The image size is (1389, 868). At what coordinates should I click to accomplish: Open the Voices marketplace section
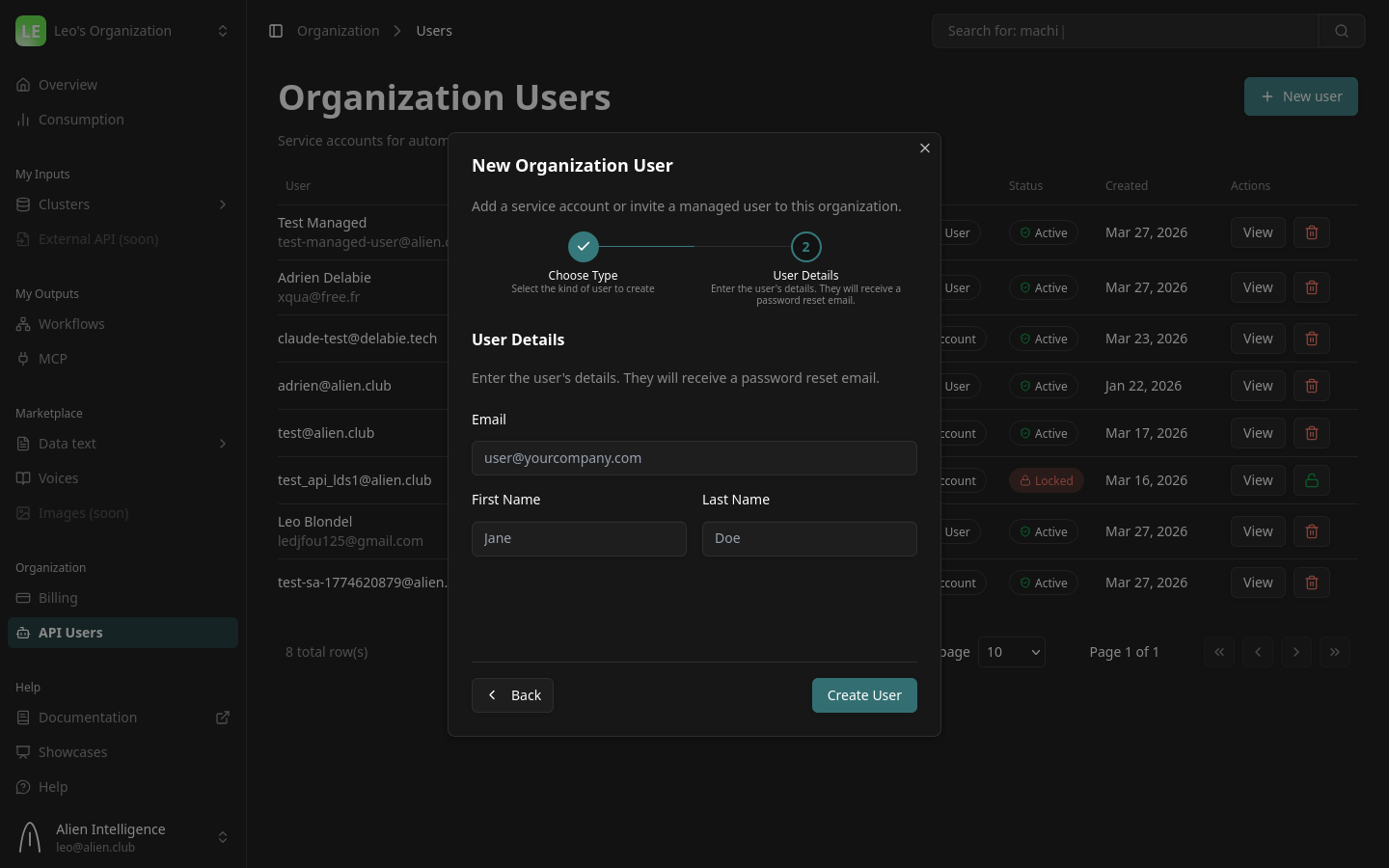[58, 477]
